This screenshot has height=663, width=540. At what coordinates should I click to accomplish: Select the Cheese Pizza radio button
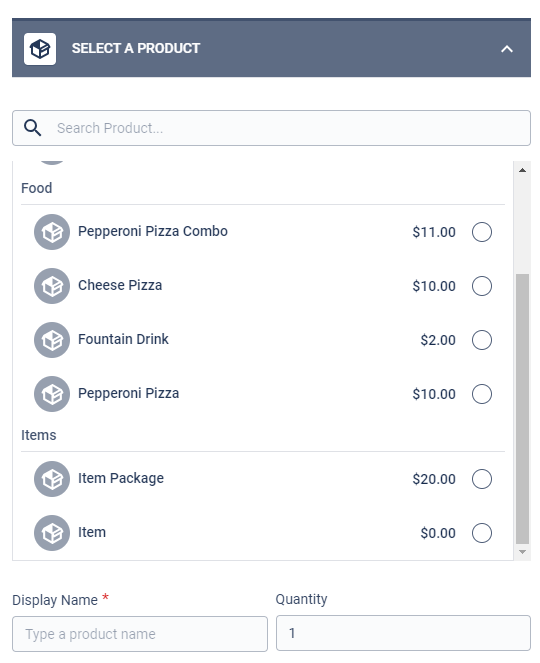pyautogui.click(x=482, y=286)
